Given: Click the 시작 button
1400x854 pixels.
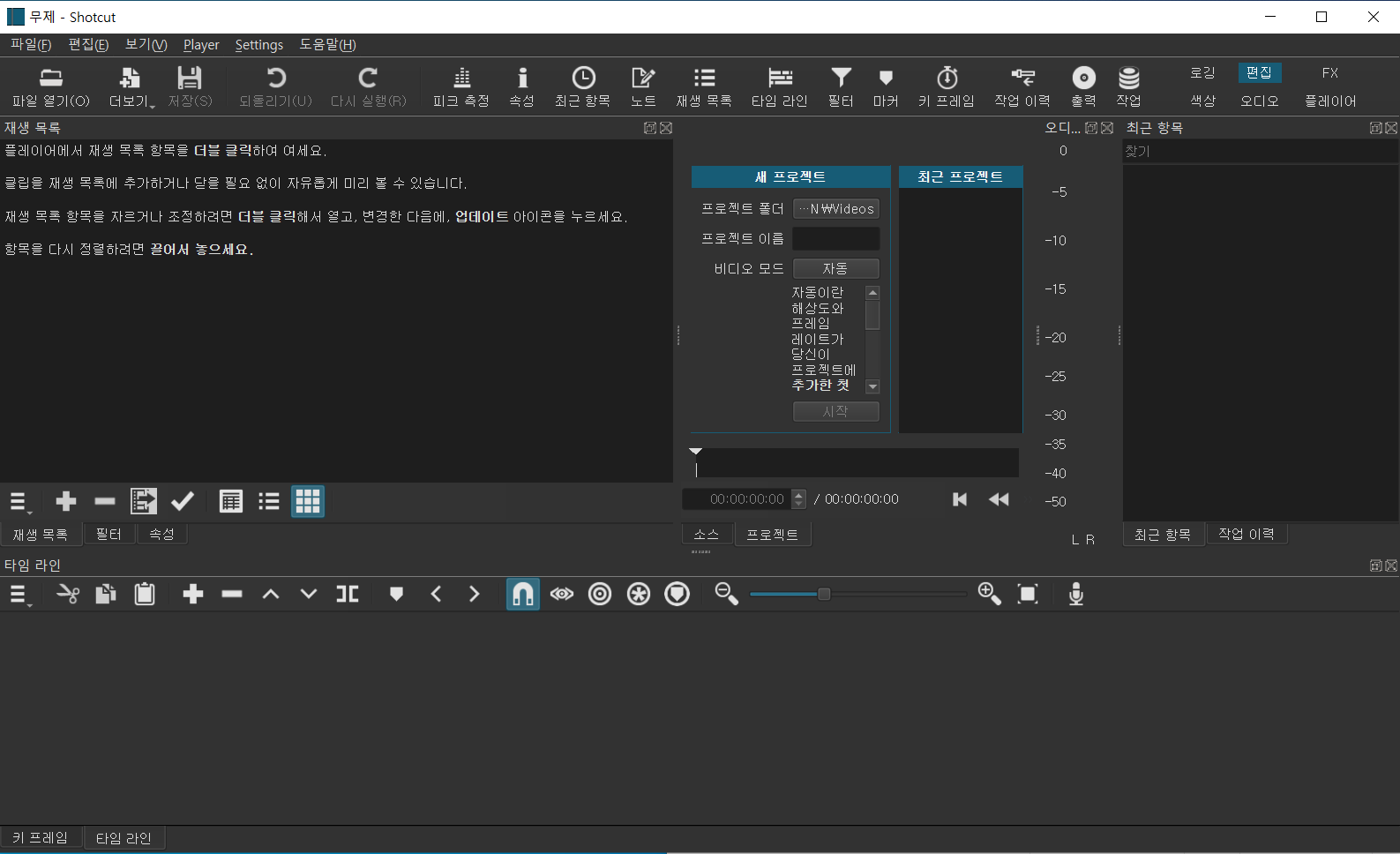Looking at the screenshot, I should coord(836,411).
